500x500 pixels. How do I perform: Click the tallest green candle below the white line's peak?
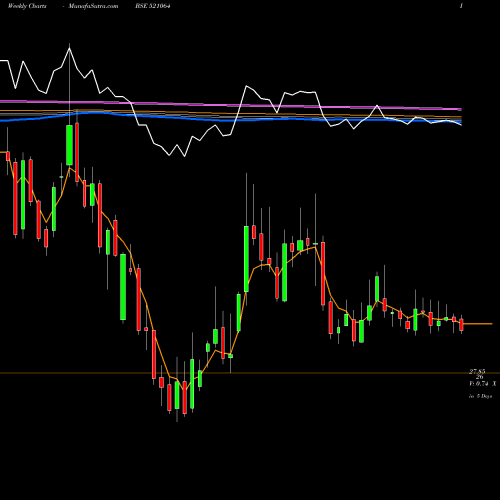click(x=69, y=145)
